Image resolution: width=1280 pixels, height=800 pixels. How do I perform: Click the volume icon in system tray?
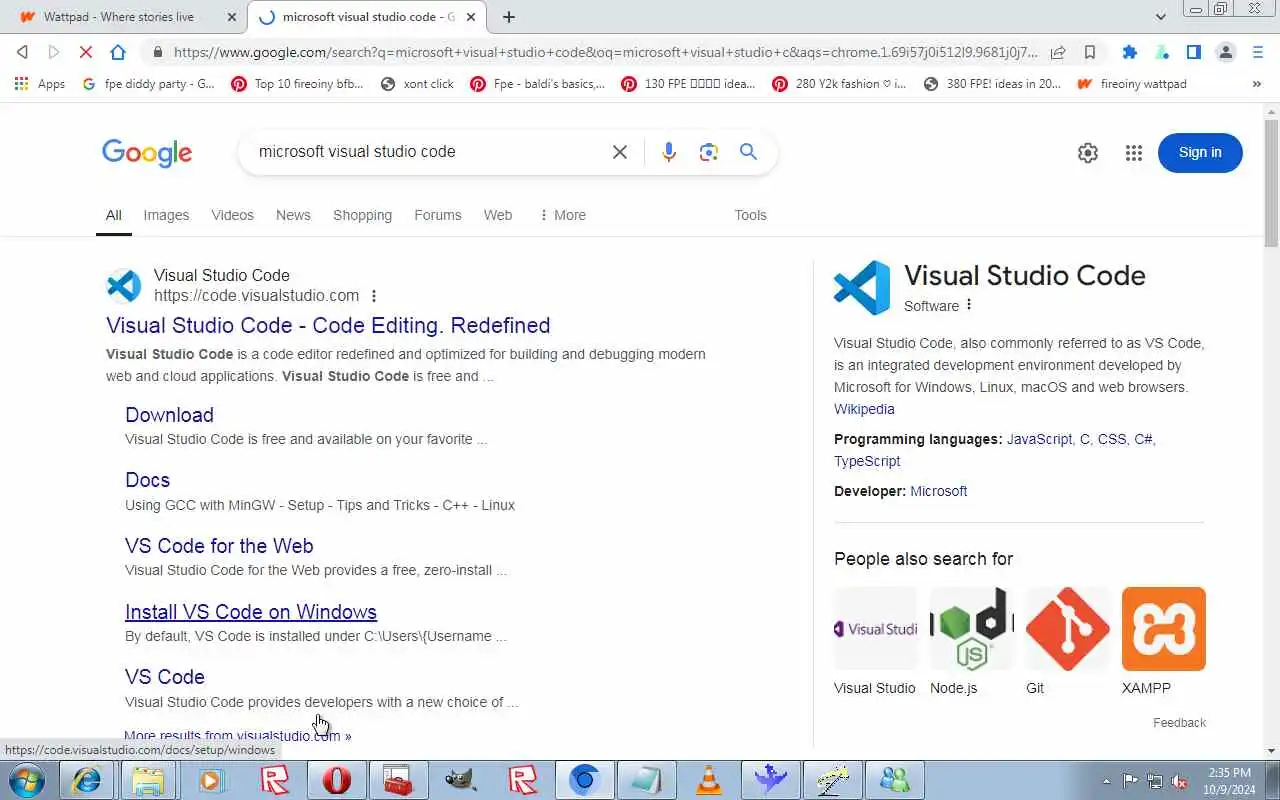(x=1179, y=781)
